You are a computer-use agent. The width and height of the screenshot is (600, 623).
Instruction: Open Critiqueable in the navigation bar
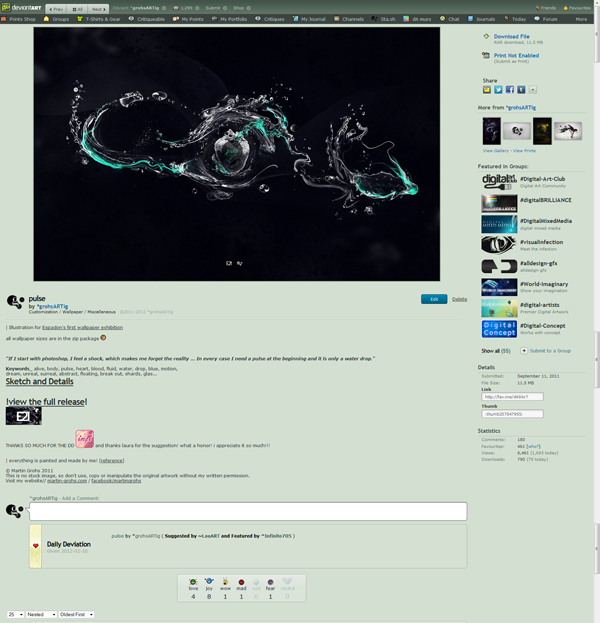[x=147, y=19]
